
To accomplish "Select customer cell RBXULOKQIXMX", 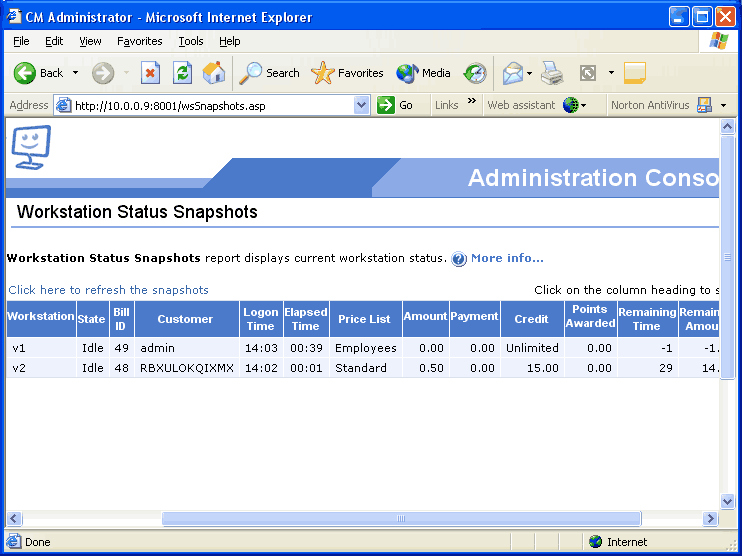I will tap(187, 368).
